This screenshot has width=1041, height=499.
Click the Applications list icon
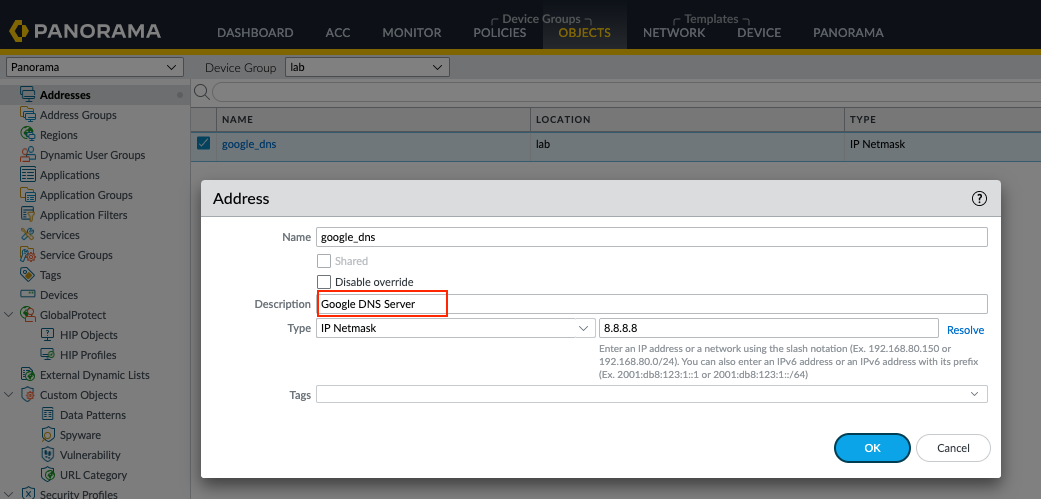coord(28,175)
